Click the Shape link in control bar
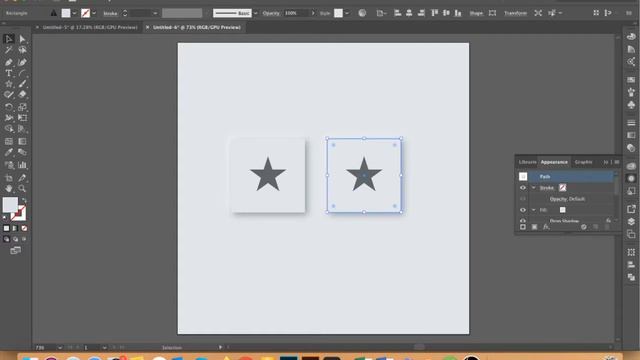640x360 pixels. coord(476,13)
